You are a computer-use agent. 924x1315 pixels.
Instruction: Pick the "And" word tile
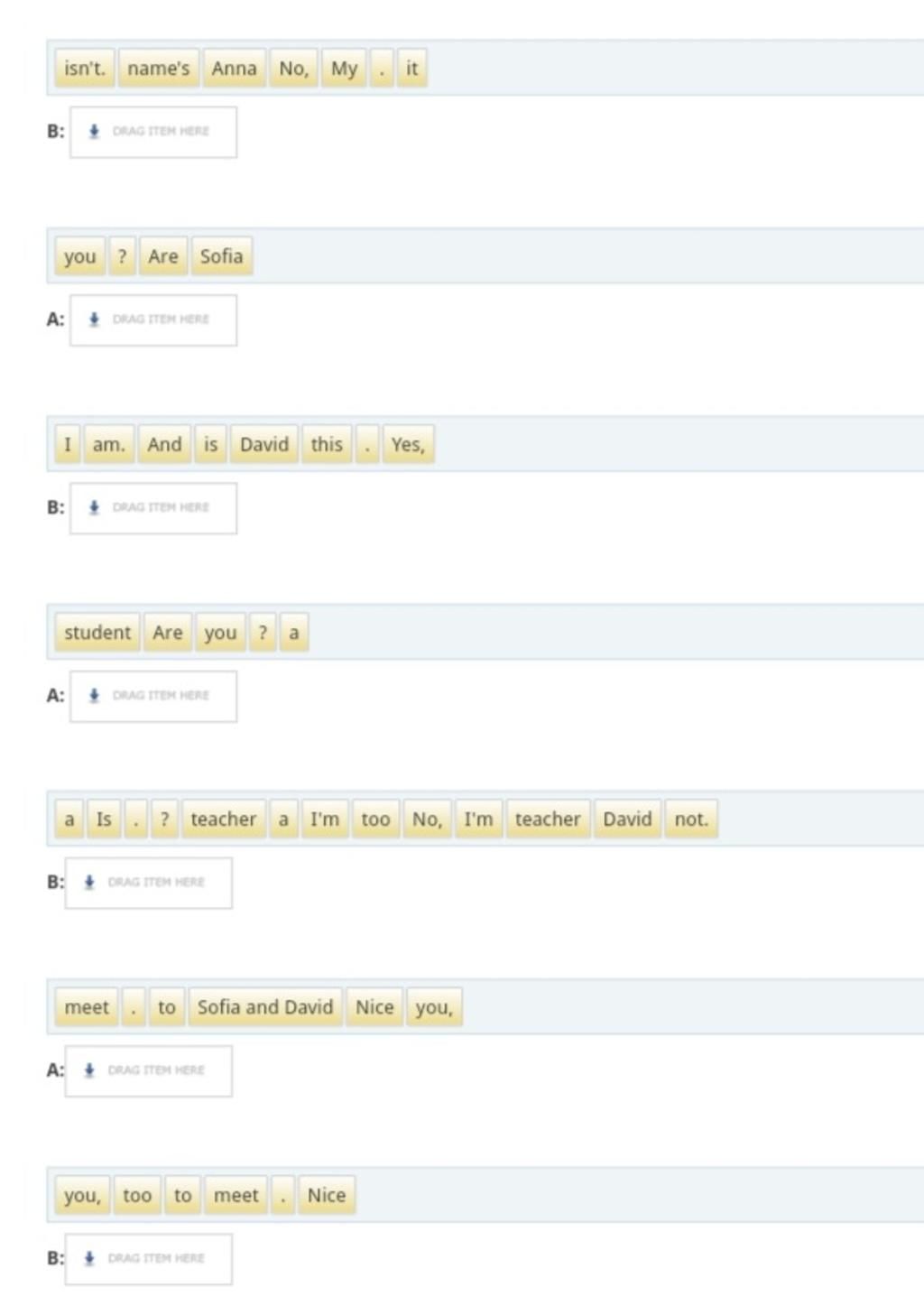164,444
